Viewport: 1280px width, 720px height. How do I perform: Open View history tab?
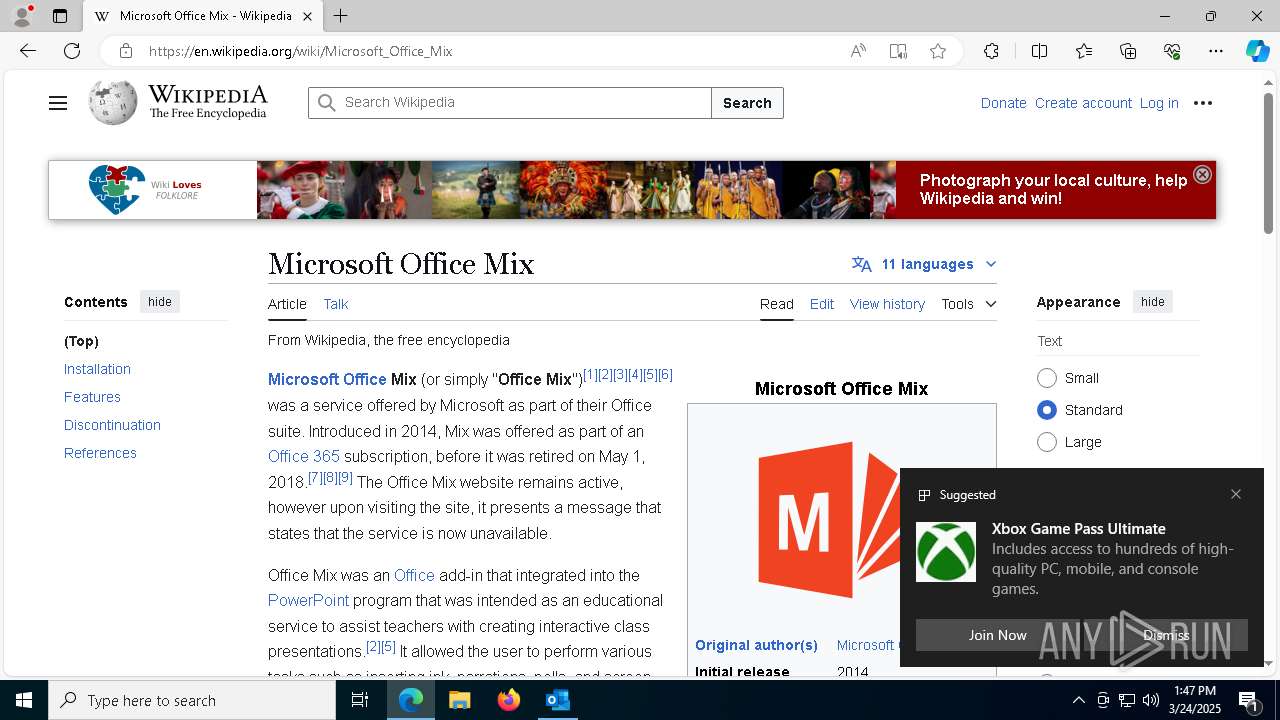887,304
